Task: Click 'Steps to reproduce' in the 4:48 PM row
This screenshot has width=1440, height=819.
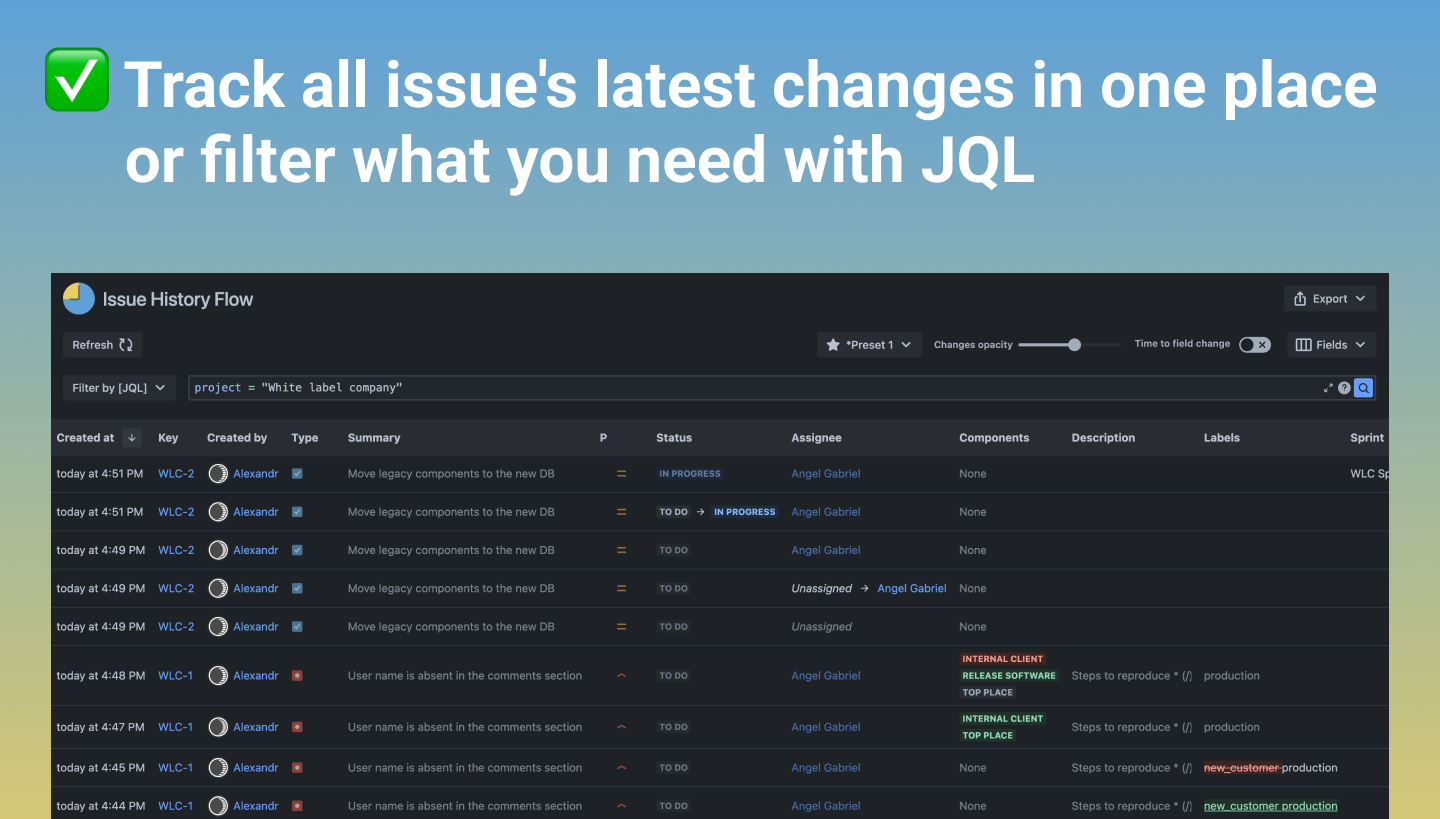Action: click(1132, 676)
